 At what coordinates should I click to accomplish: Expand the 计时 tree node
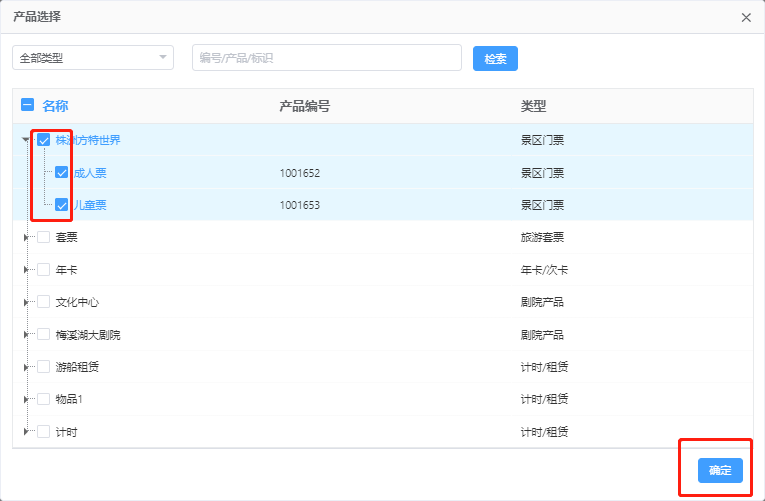(x=26, y=432)
